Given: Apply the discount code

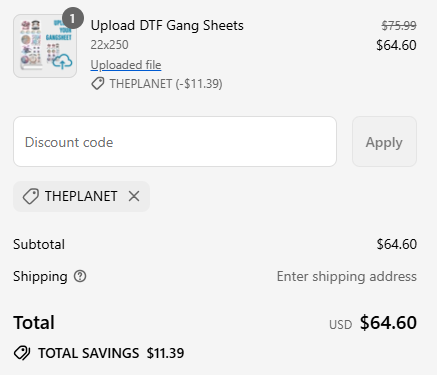Looking at the screenshot, I should (x=384, y=142).
